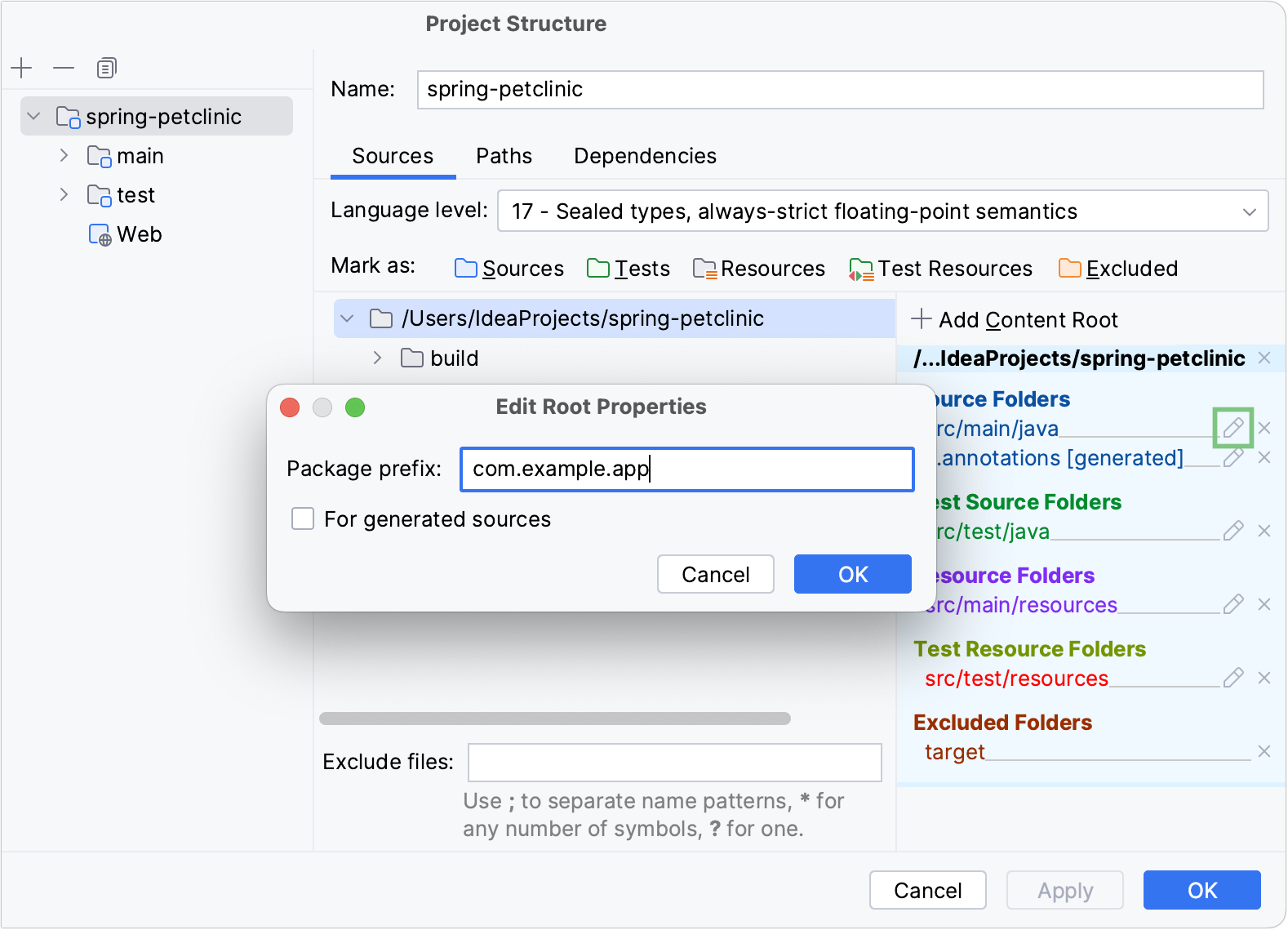Screen dimensions: 1288x930
Task: Click the add module plus icon
Action: pos(22,68)
